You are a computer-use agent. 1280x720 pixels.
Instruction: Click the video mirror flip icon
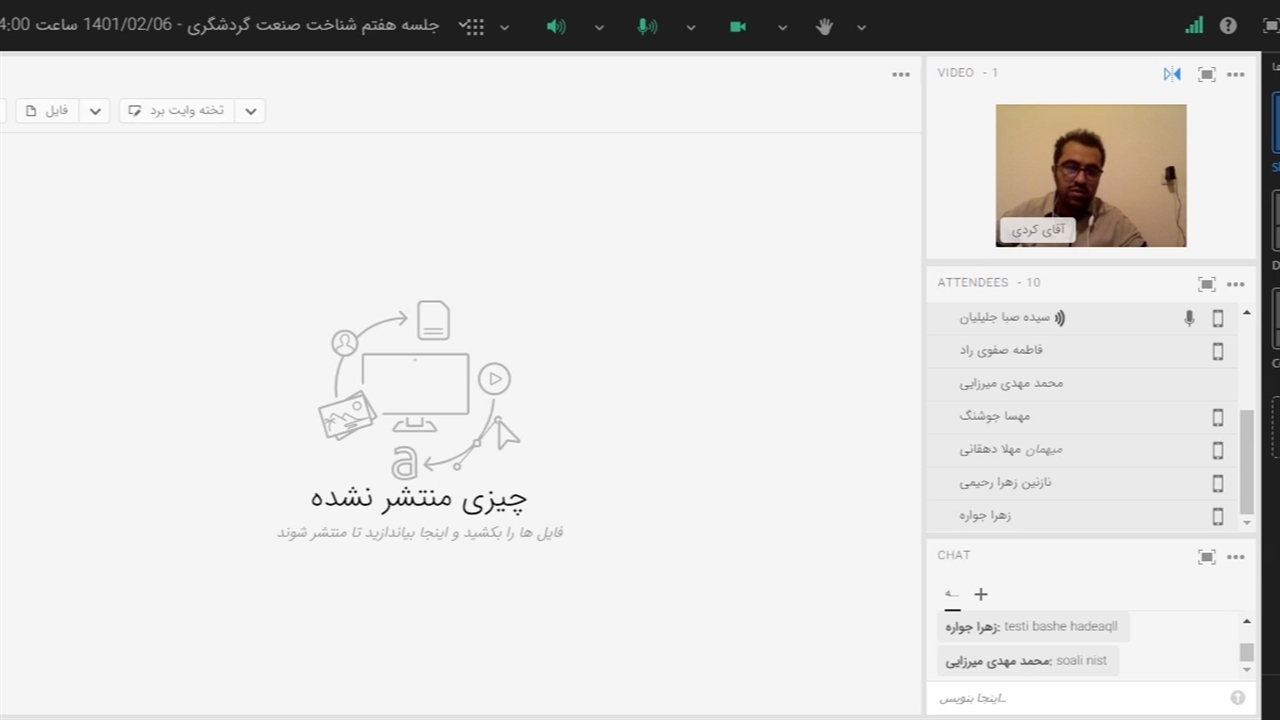point(1172,74)
